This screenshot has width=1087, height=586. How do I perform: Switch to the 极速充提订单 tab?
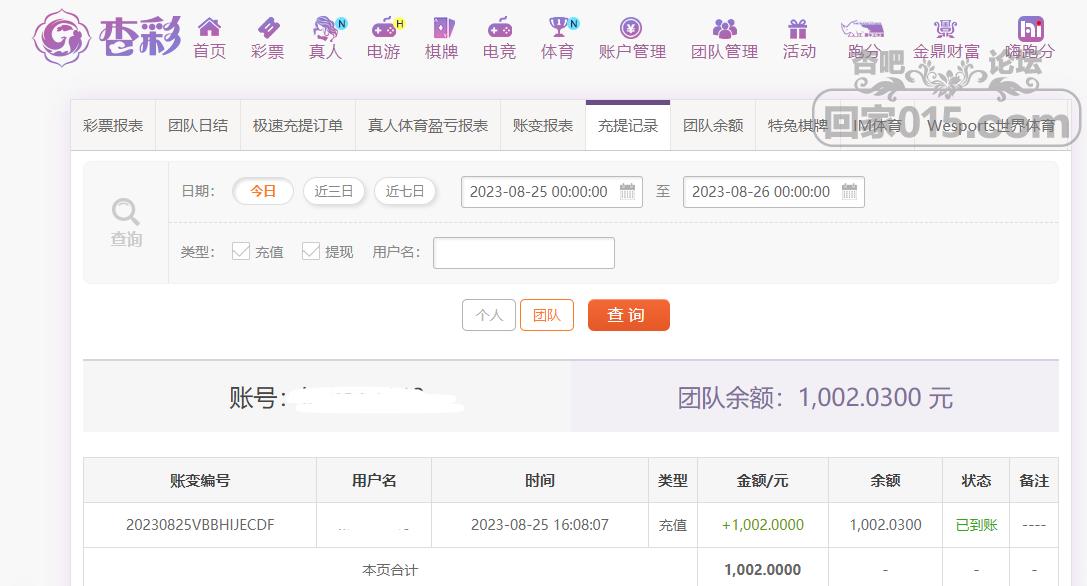(297, 126)
